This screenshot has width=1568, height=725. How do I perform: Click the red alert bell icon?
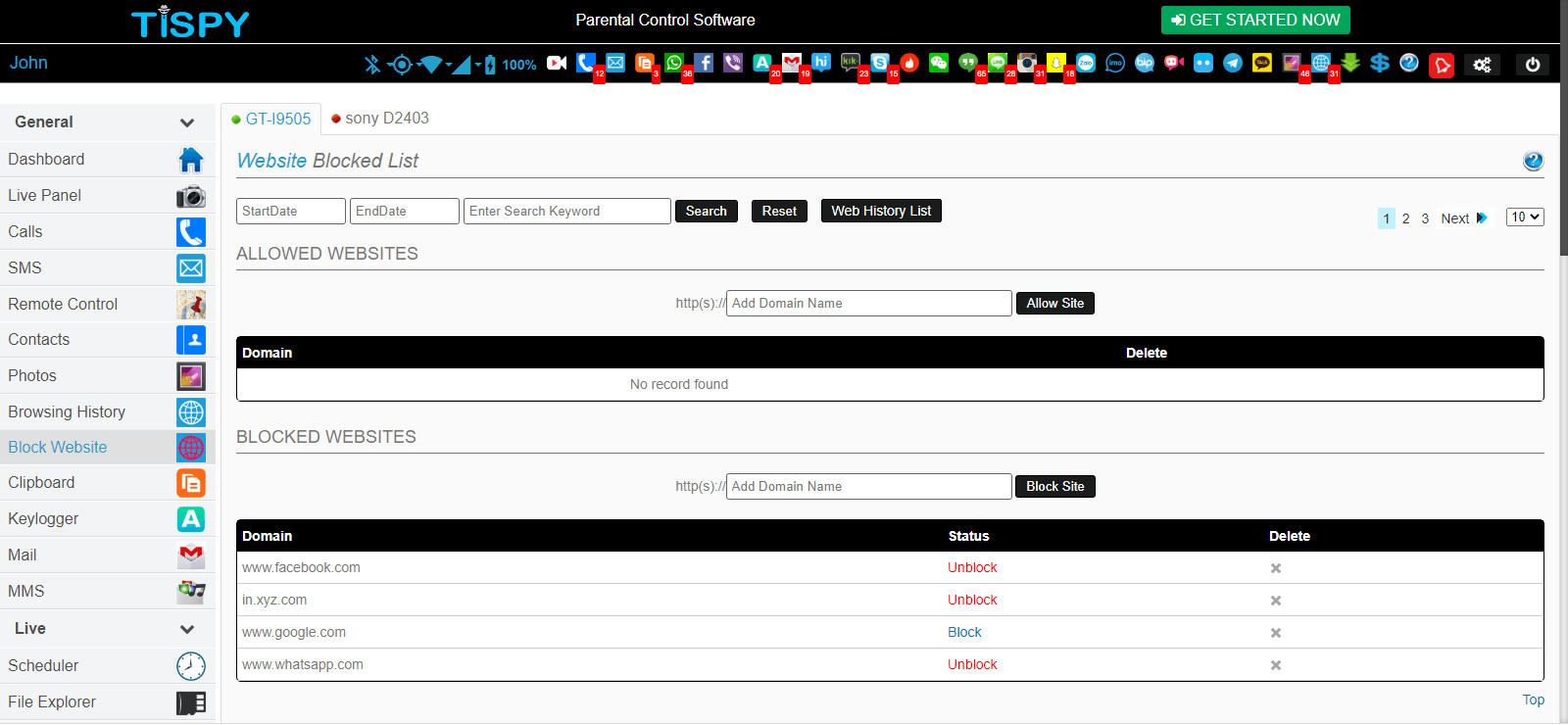click(1442, 65)
